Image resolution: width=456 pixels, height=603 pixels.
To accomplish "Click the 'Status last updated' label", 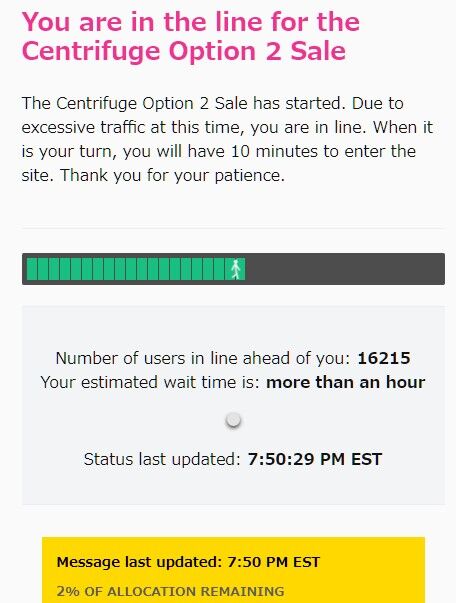I will point(162,459).
